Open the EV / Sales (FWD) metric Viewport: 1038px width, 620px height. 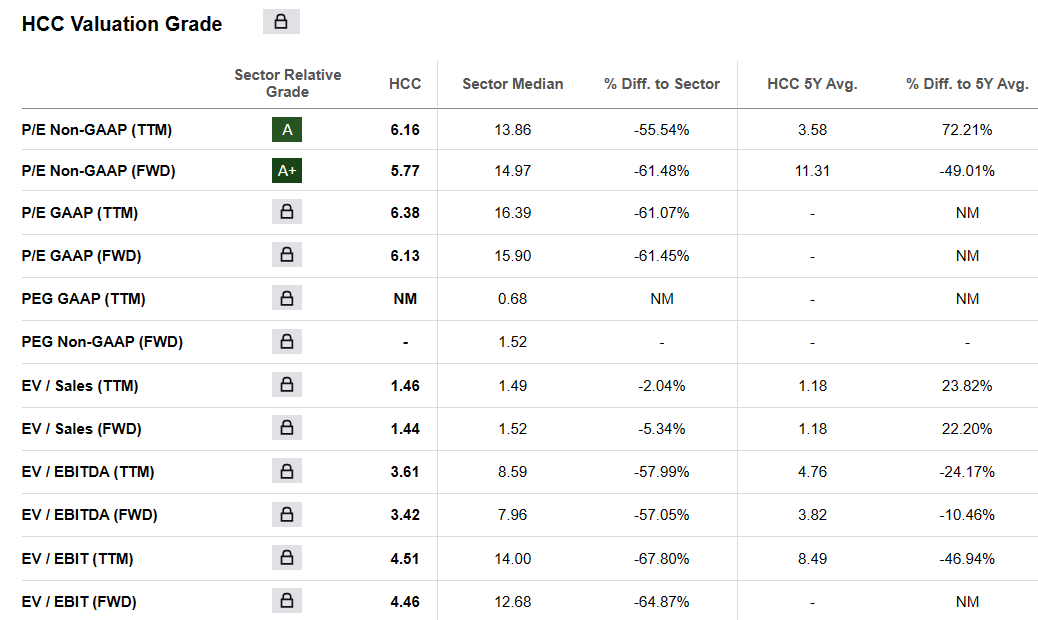point(81,429)
